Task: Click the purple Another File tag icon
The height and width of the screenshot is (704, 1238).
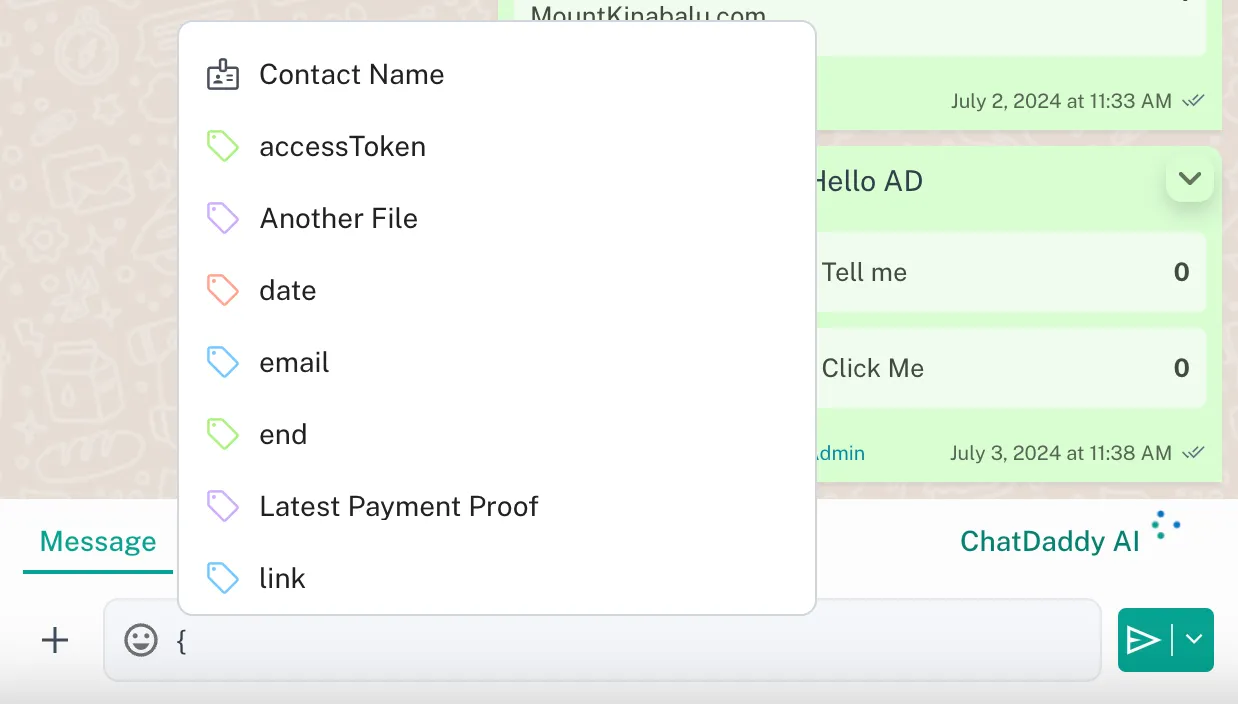Action: pos(222,219)
